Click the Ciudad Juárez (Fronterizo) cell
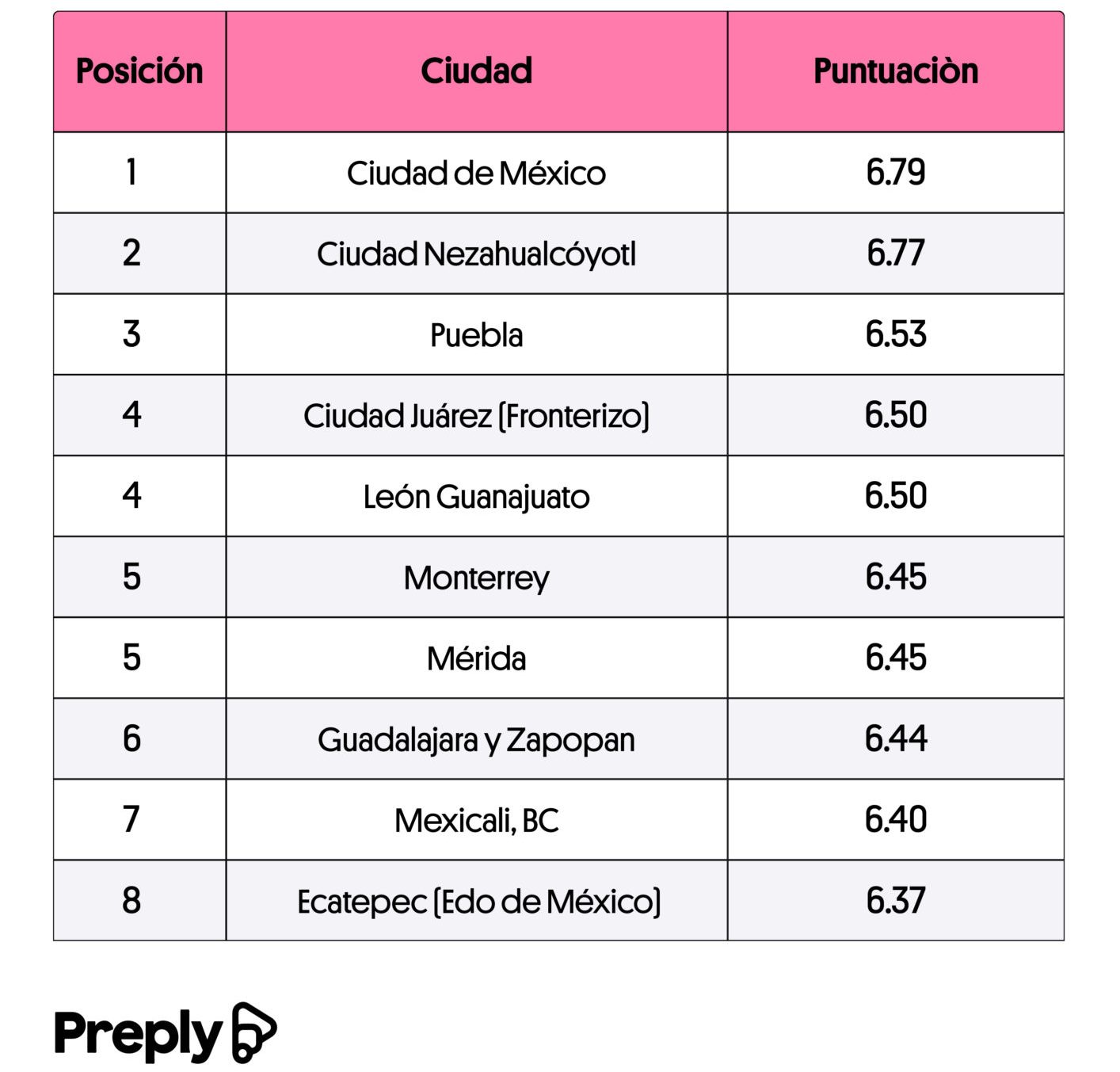Image resolution: width=1120 pixels, height=1072 pixels. tap(477, 415)
